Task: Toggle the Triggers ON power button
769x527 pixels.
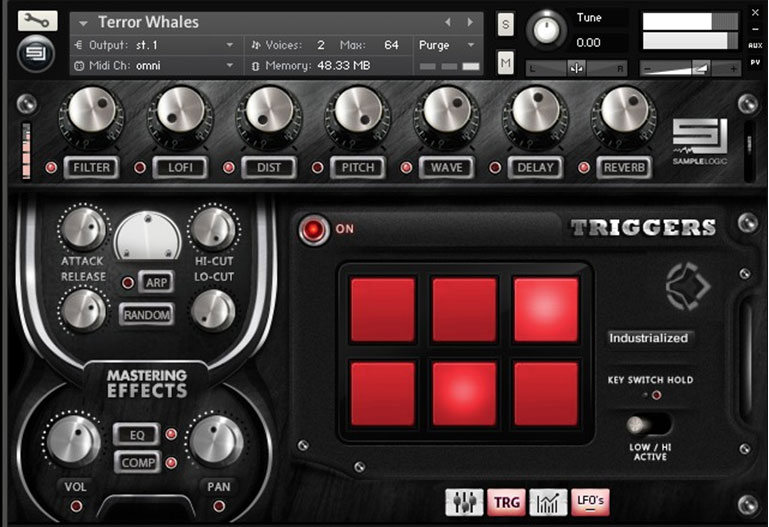Action: (314, 229)
